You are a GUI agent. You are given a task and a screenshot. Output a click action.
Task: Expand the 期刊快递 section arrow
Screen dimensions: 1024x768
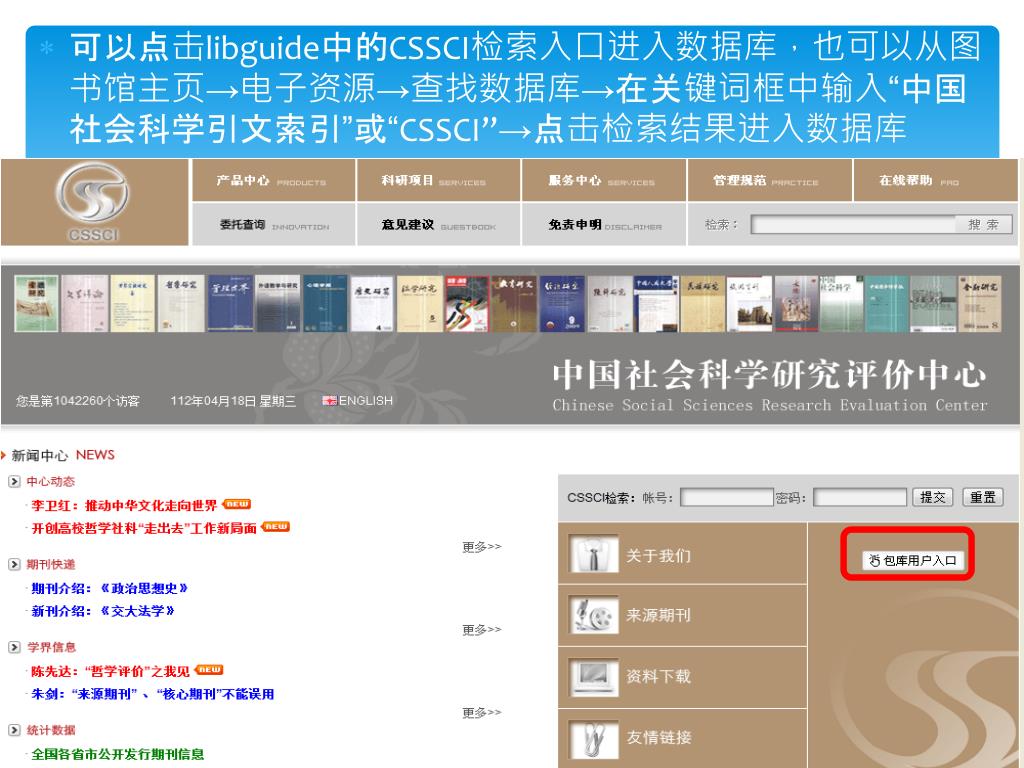pos(14,564)
